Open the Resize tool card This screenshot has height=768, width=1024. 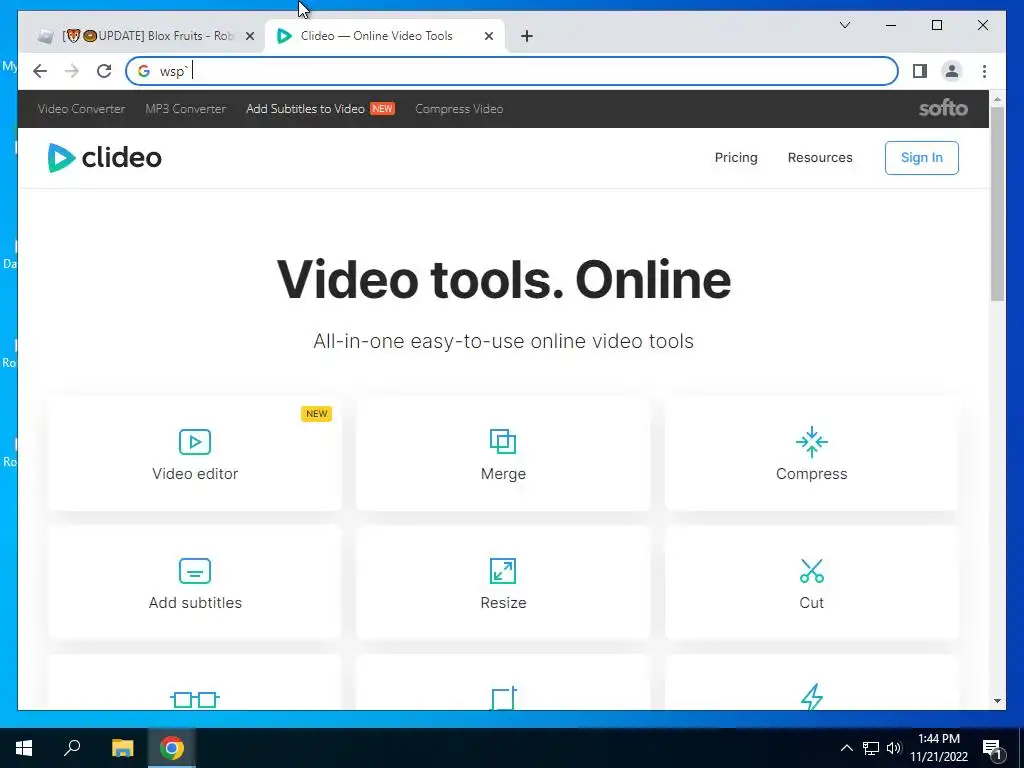click(503, 583)
